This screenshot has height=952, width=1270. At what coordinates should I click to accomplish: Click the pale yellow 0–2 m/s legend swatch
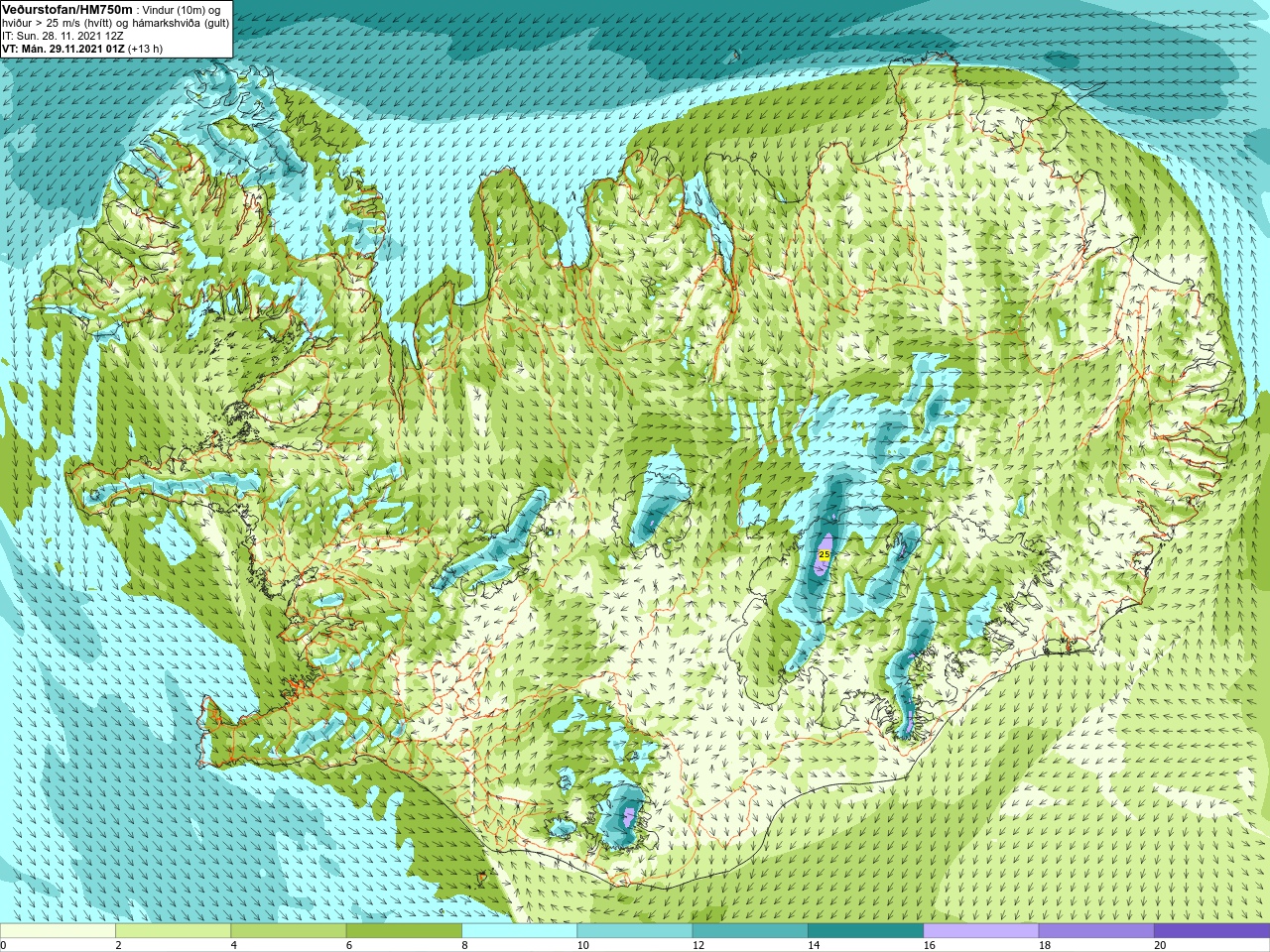tap(58, 931)
